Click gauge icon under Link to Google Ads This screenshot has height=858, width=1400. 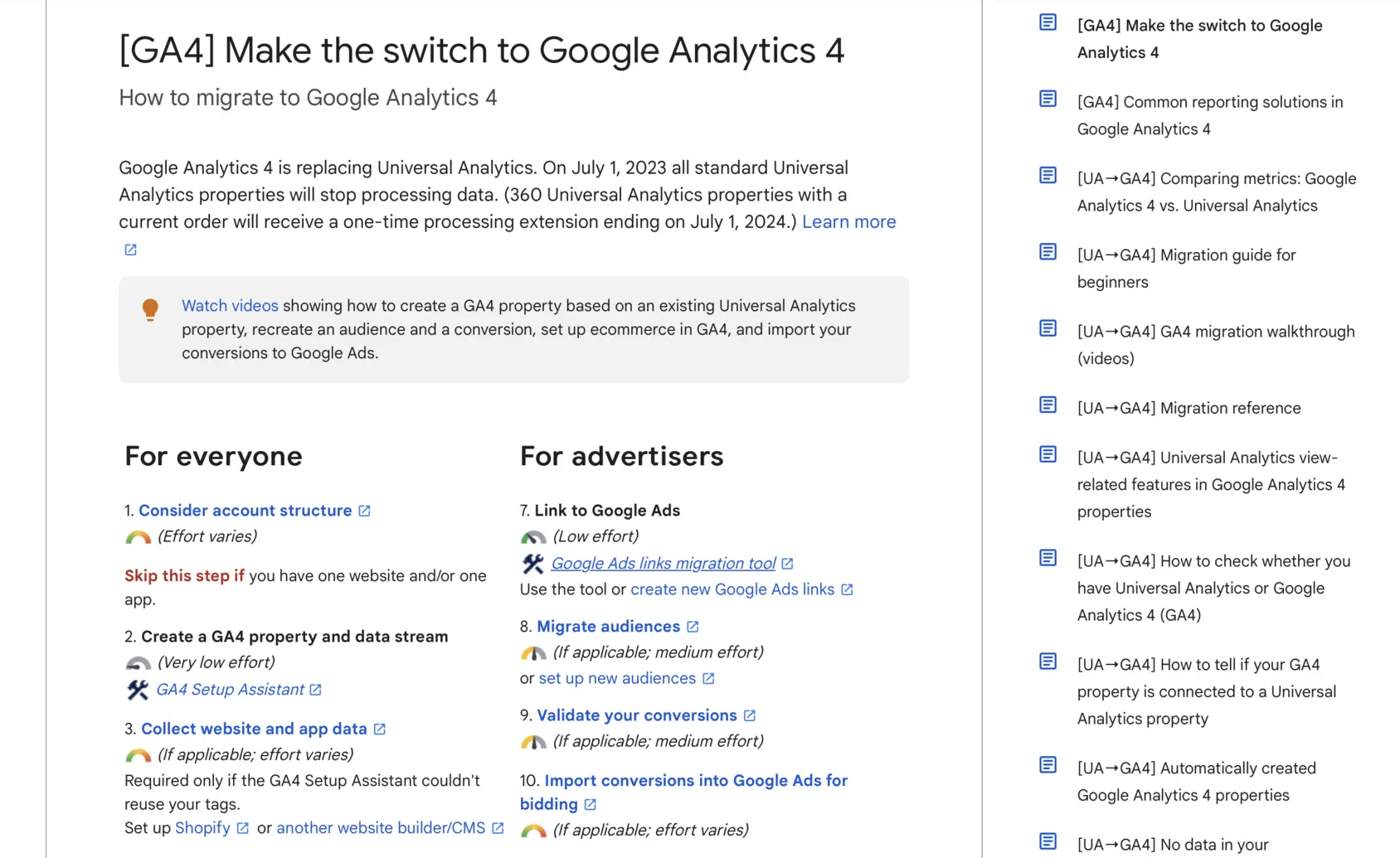(x=533, y=537)
